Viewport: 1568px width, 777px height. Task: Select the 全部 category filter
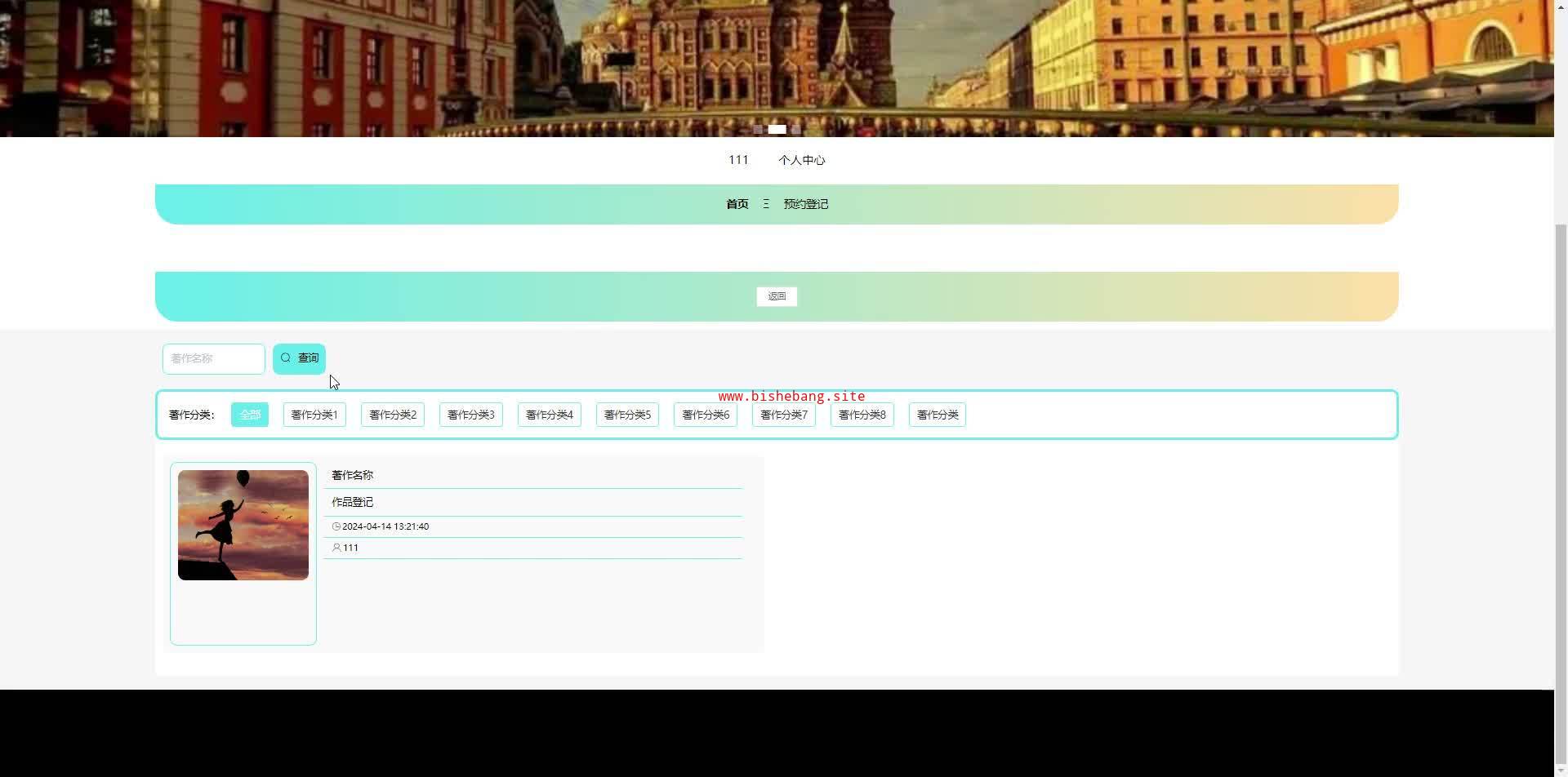[250, 415]
